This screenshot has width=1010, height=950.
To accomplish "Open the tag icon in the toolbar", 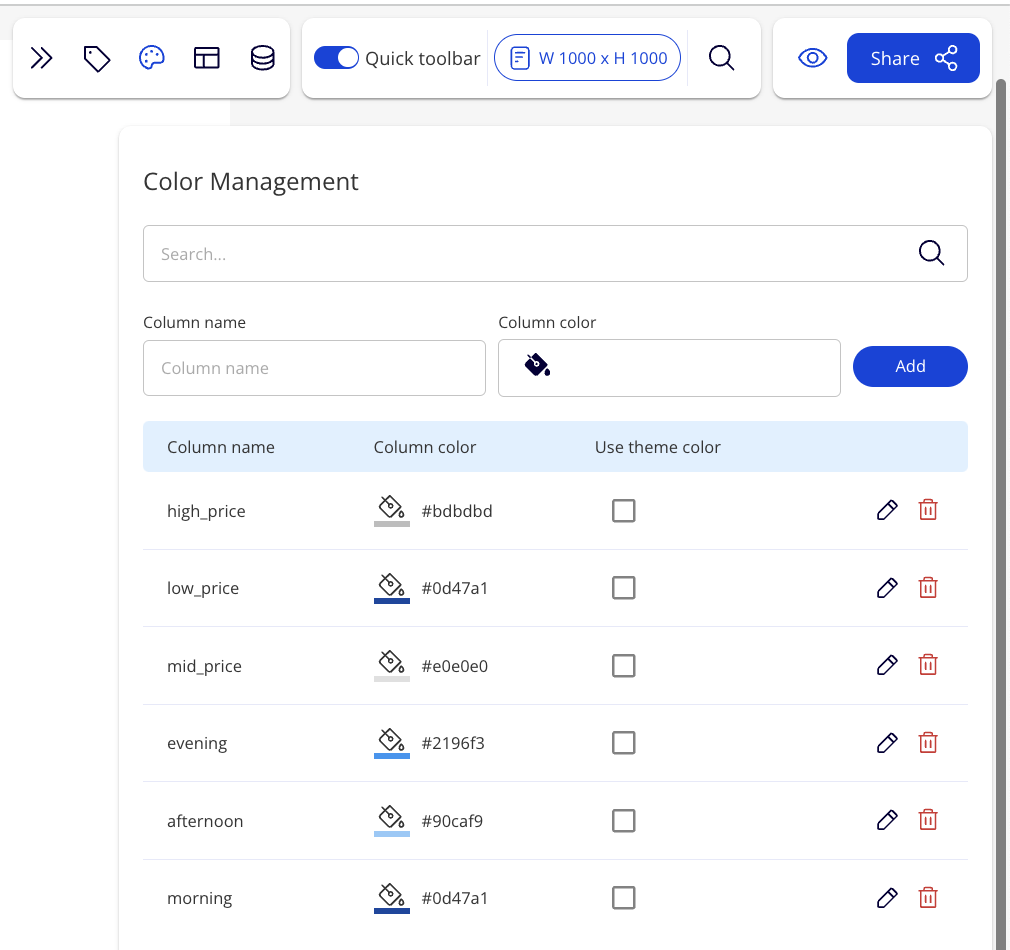I will pyautogui.click(x=96, y=59).
